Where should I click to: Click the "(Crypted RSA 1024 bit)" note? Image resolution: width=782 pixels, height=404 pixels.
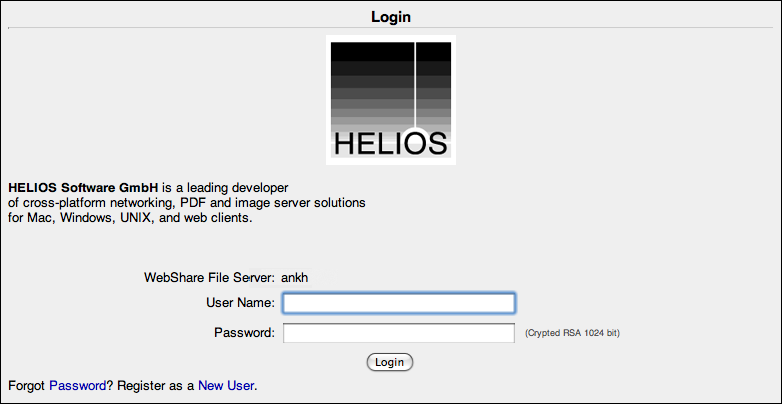tap(572, 333)
